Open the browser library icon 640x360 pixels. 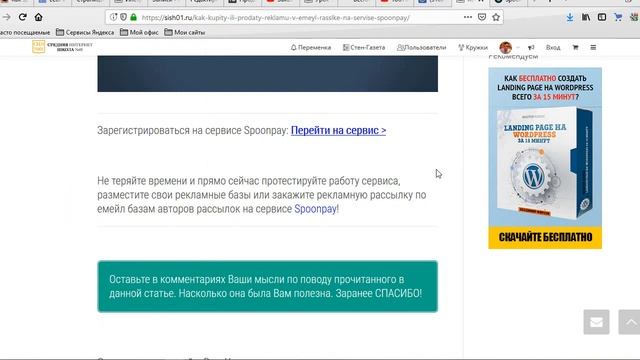tap(586, 17)
